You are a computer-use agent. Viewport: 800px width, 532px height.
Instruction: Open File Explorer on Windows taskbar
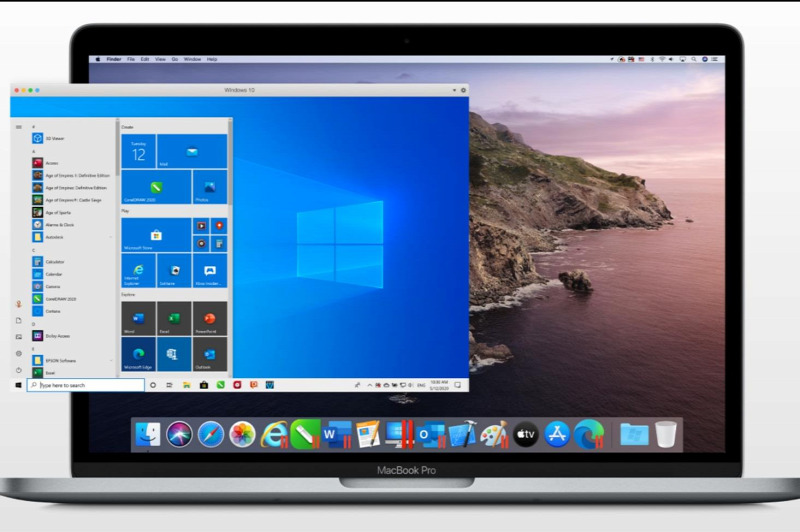tap(187, 385)
